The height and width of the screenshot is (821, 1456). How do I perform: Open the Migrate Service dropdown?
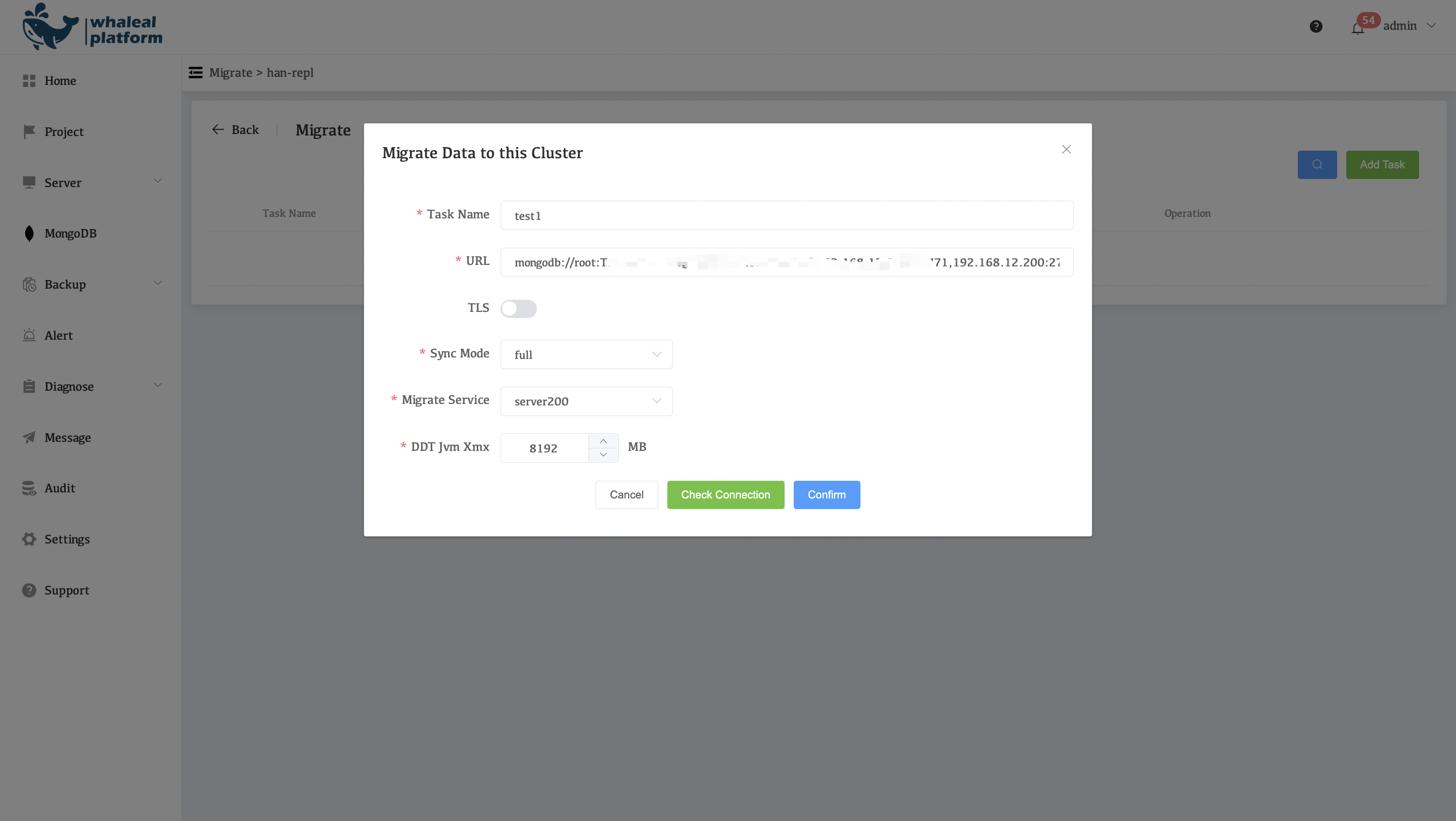pos(586,401)
